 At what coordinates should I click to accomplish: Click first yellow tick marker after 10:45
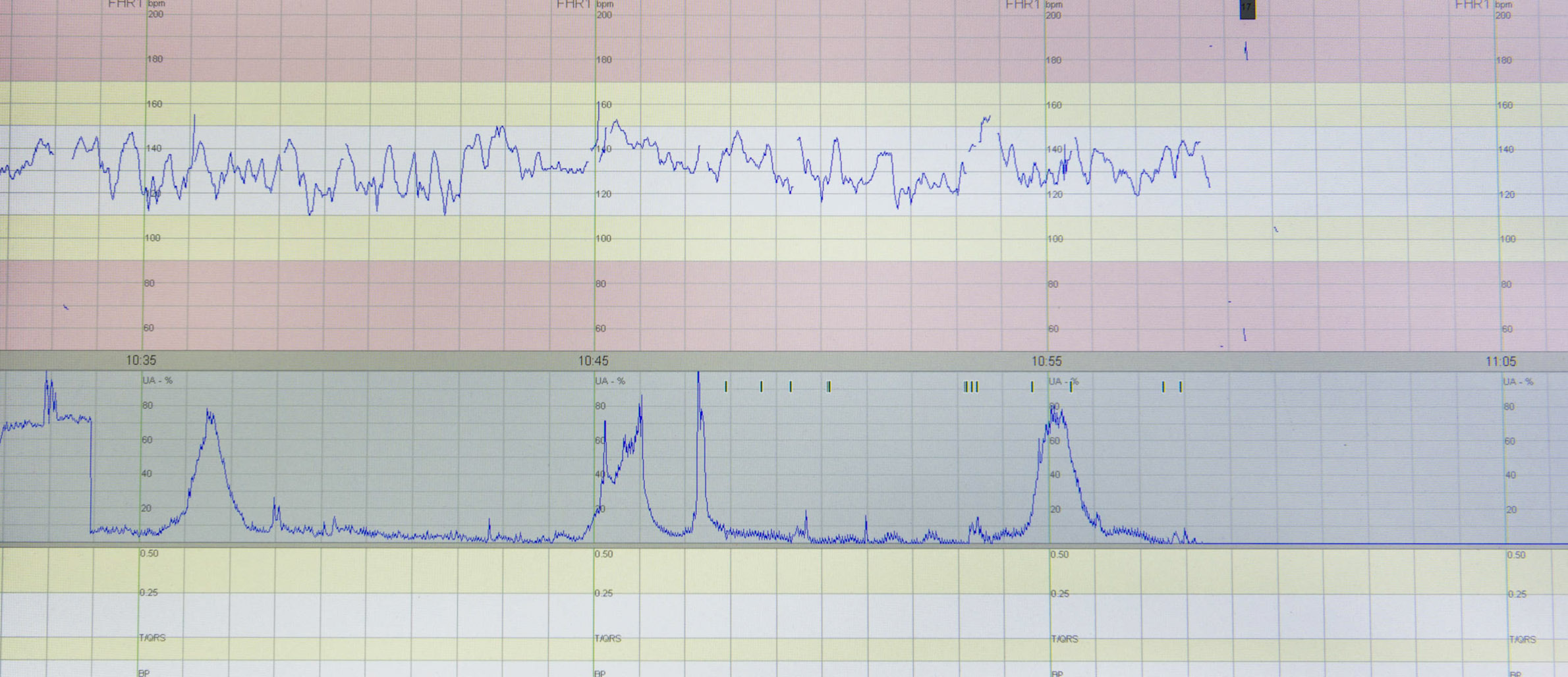point(726,387)
